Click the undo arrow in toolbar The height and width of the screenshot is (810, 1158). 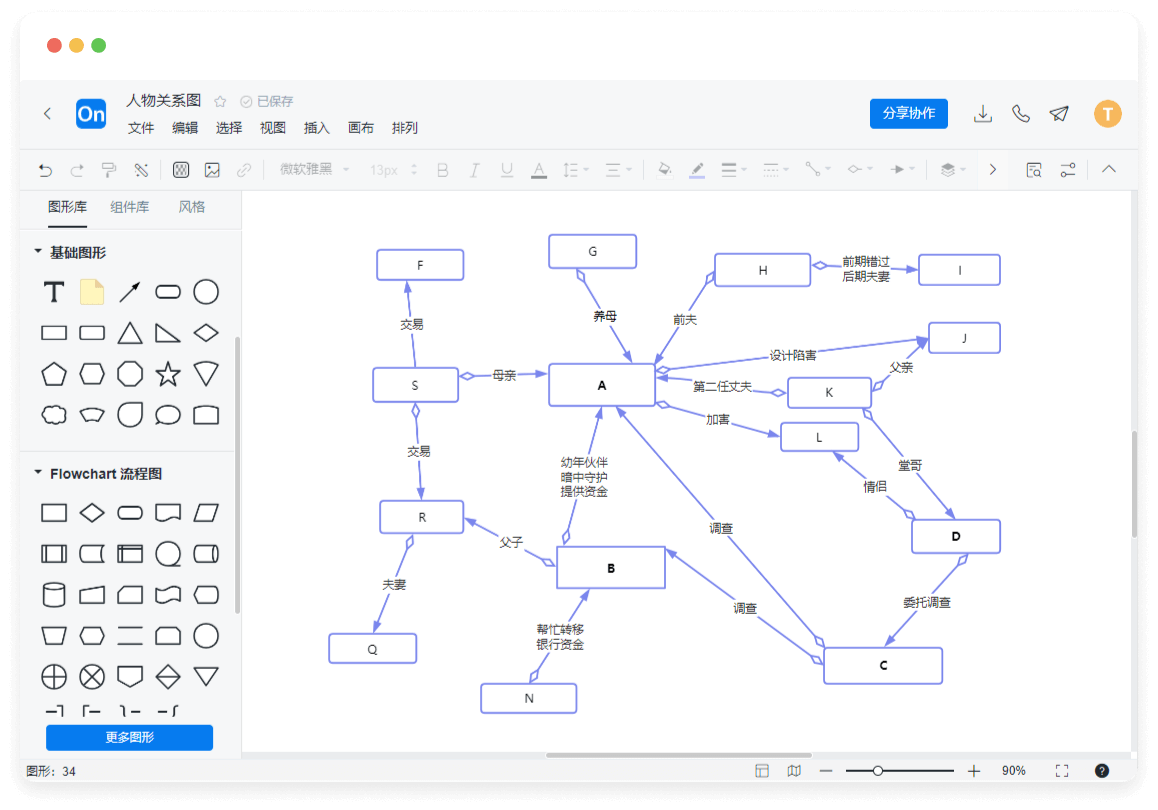[45, 170]
